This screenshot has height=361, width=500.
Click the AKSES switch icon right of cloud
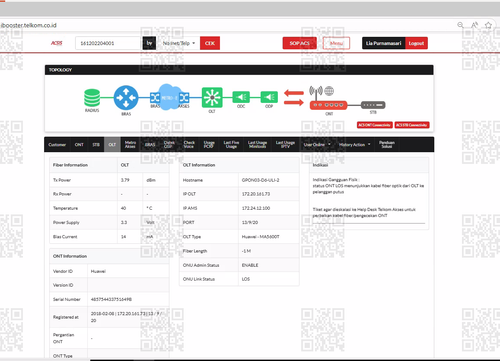[x=184, y=98]
